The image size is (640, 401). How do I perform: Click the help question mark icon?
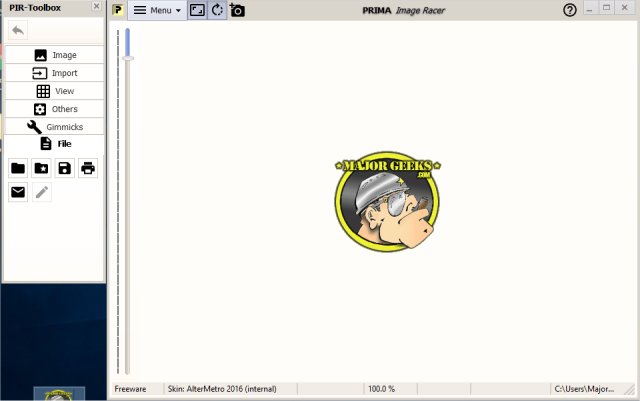tap(570, 10)
